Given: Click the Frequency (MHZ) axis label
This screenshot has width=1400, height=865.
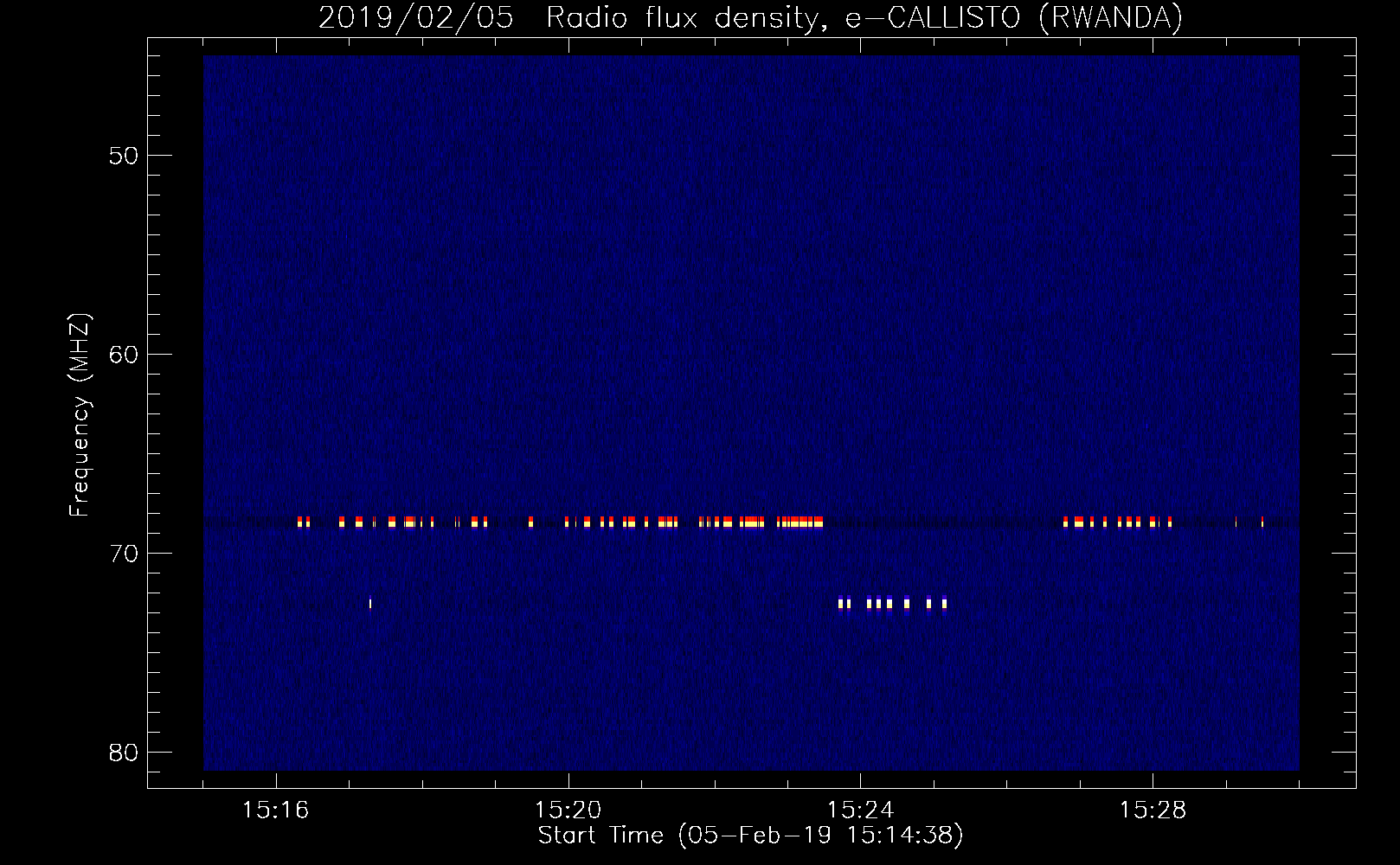Looking at the screenshot, I should pyautogui.click(x=80, y=415).
